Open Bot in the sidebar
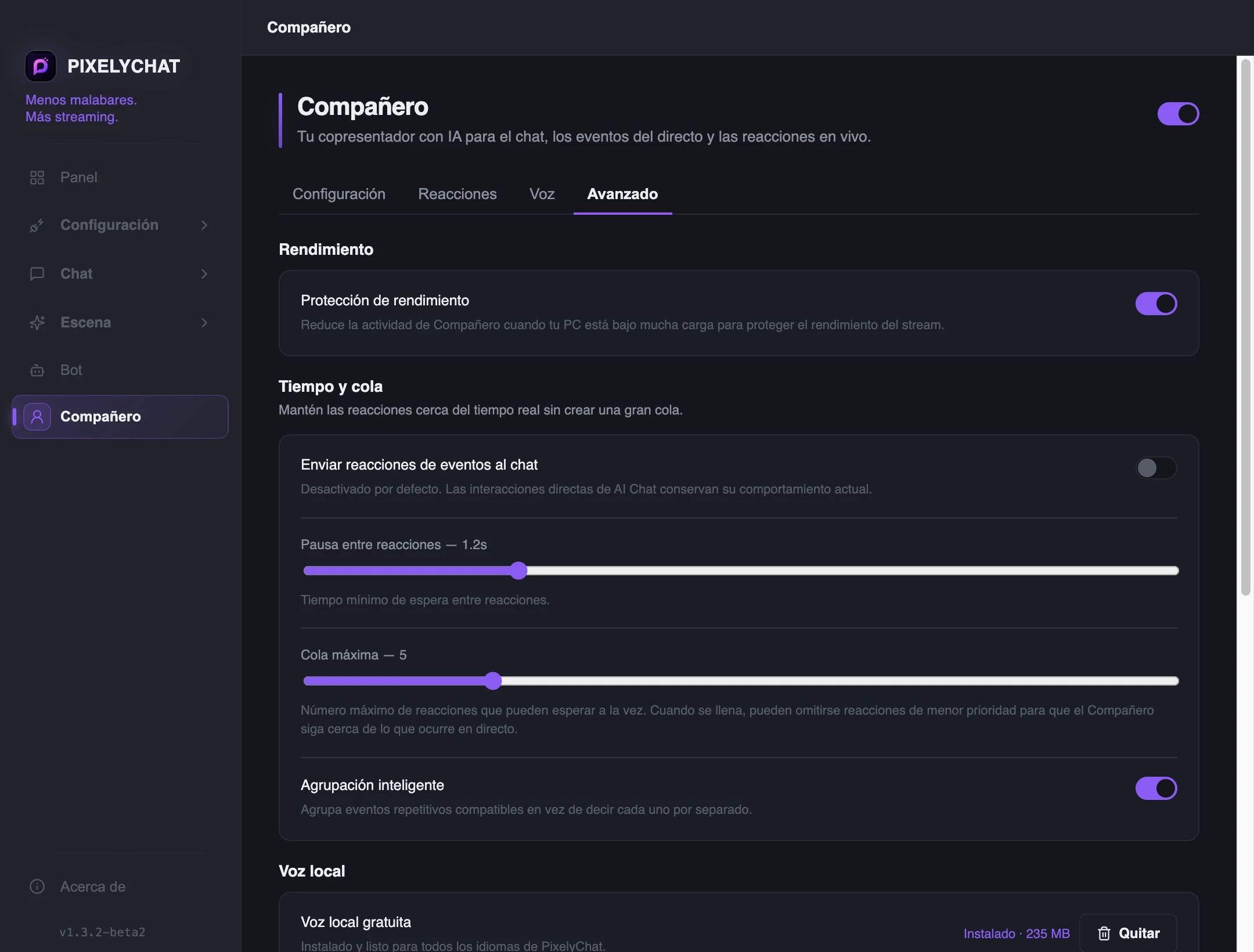The height and width of the screenshot is (952, 1254). [x=120, y=370]
